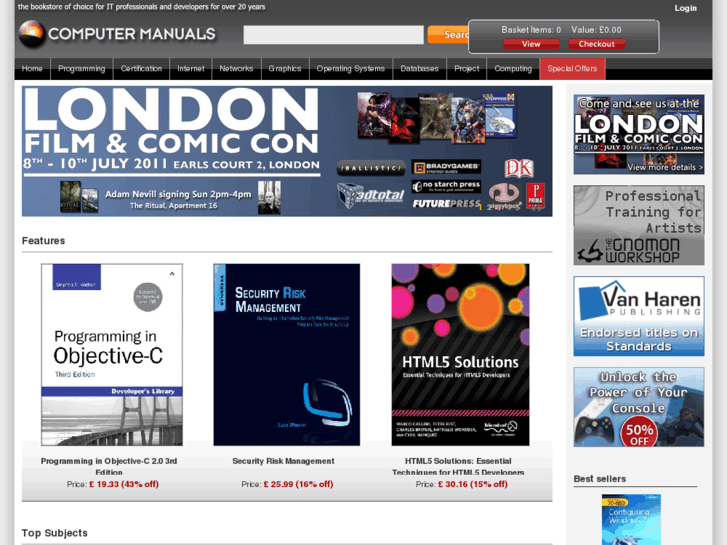Click the Top Subjects section heading
This screenshot has height=545, width=727.
click(x=55, y=533)
